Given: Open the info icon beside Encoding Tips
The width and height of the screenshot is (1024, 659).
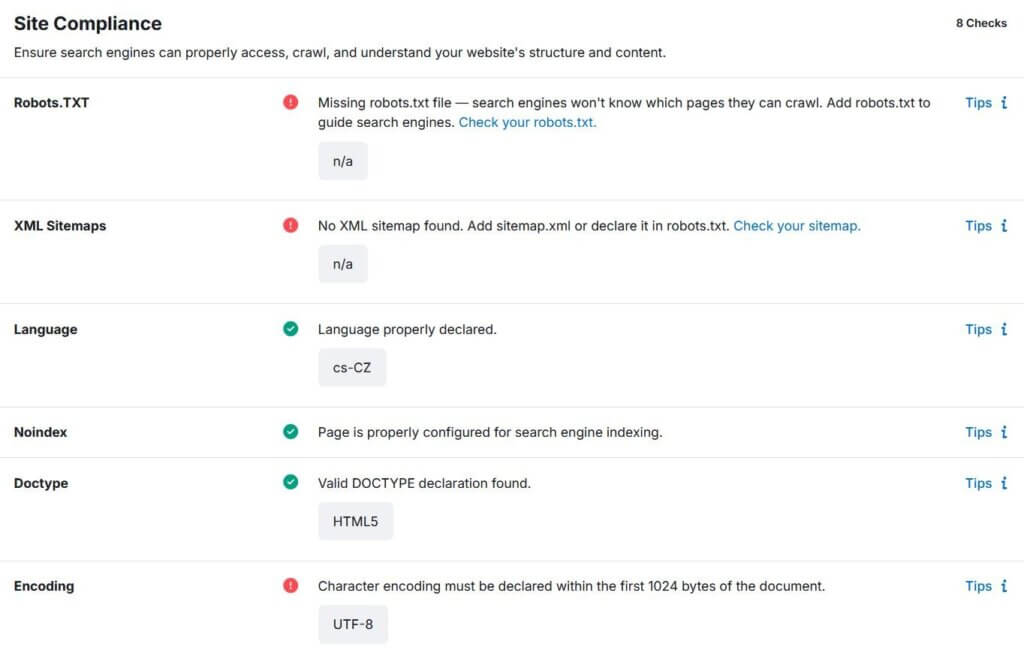Looking at the screenshot, I should click(1004, 586).
